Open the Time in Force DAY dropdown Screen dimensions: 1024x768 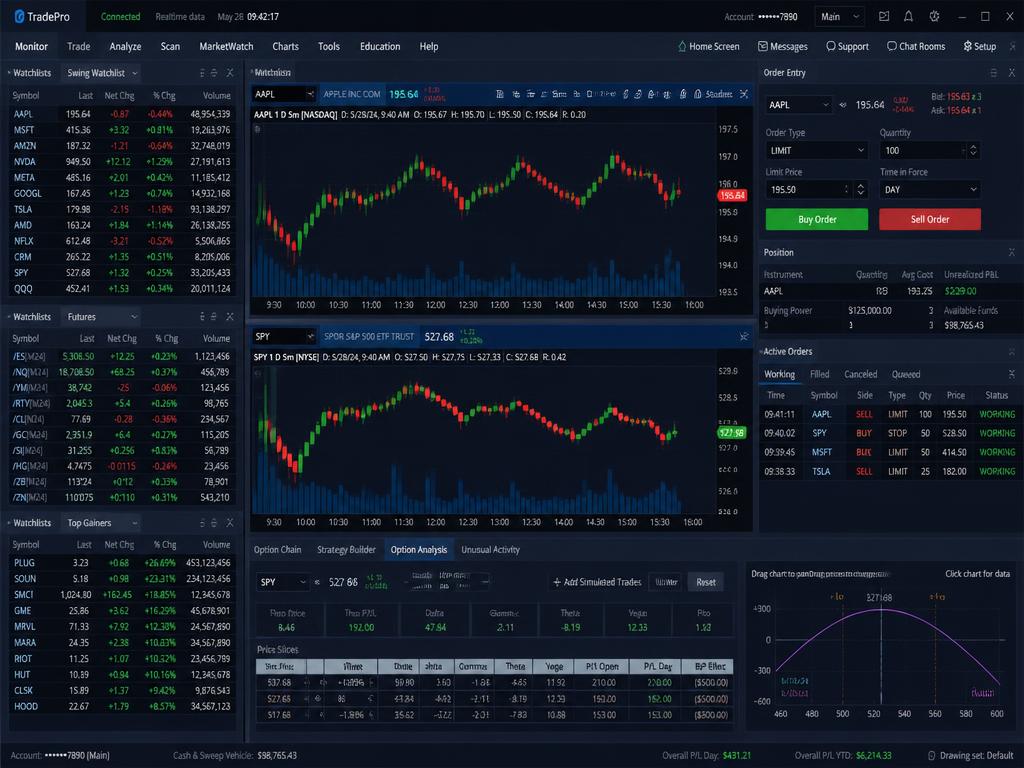(930, 189)
